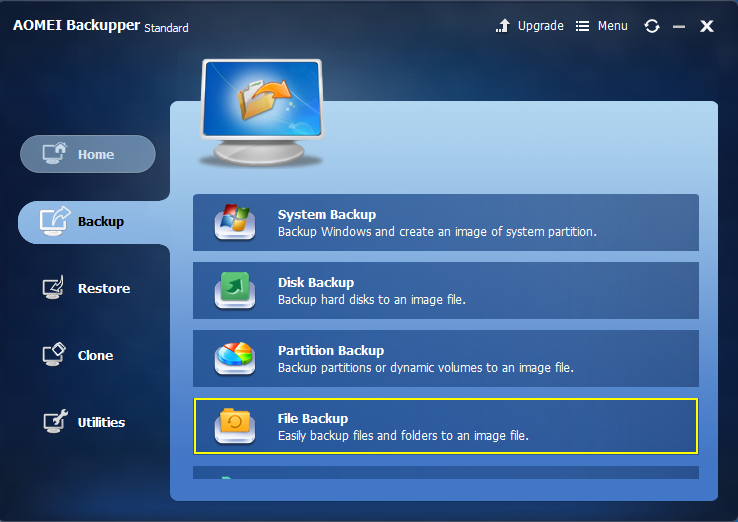This screenshot has height=522, width=738.
Task: Click the Clone sidebar icon
Action: tap(54, 355)
